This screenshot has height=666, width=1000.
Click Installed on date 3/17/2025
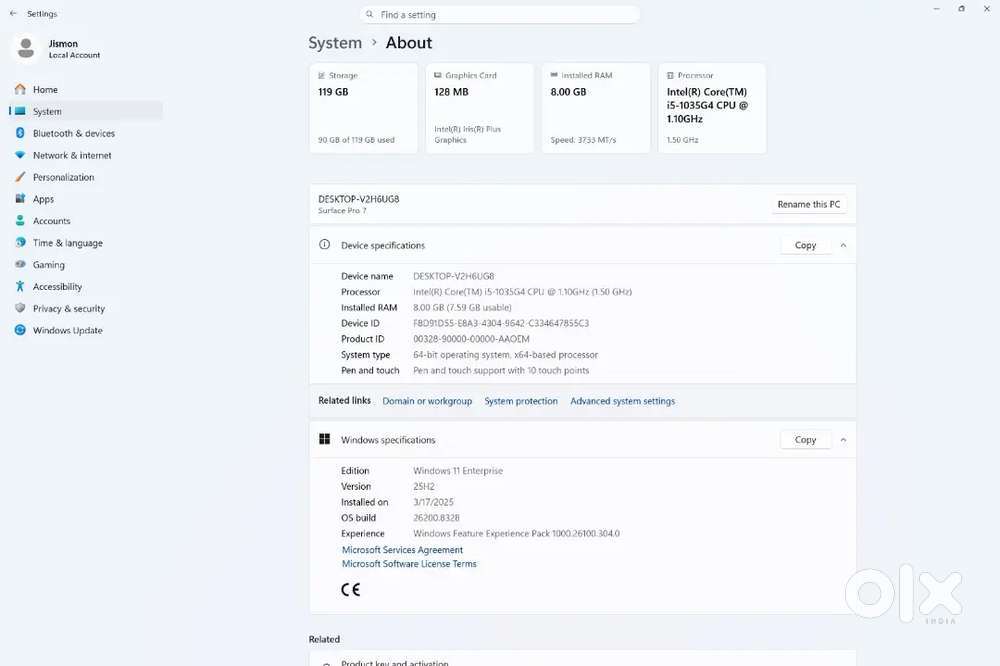point(433,502)
